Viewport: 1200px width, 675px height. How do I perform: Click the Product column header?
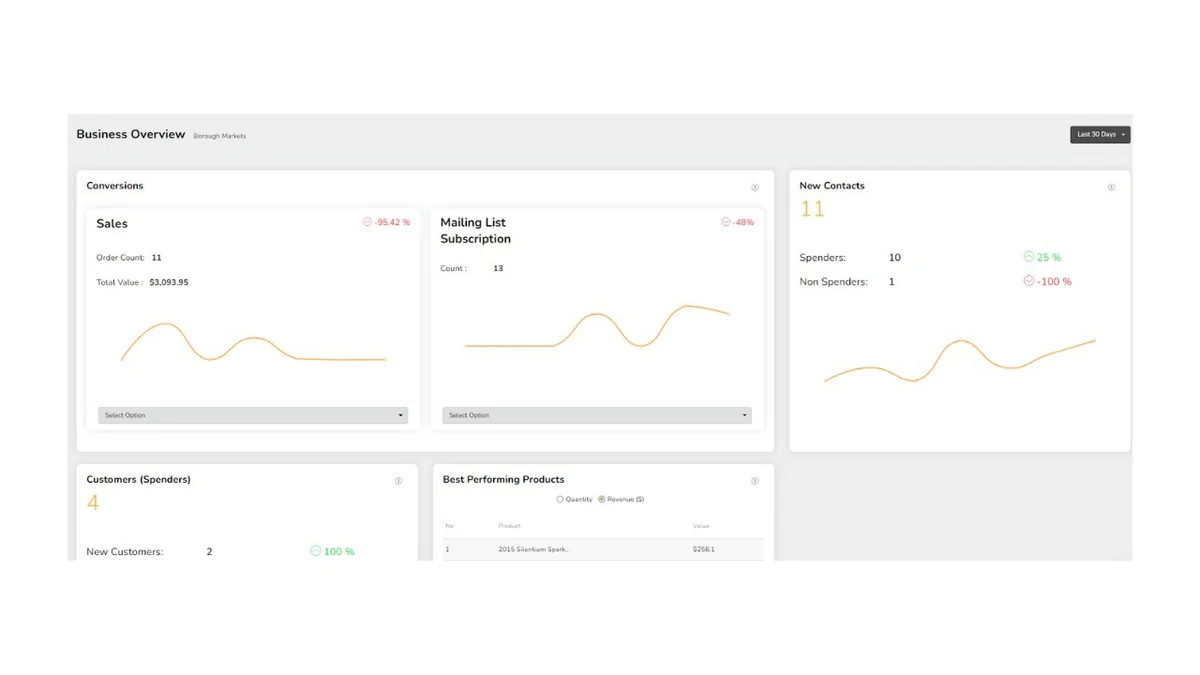[x=510, y=526]
